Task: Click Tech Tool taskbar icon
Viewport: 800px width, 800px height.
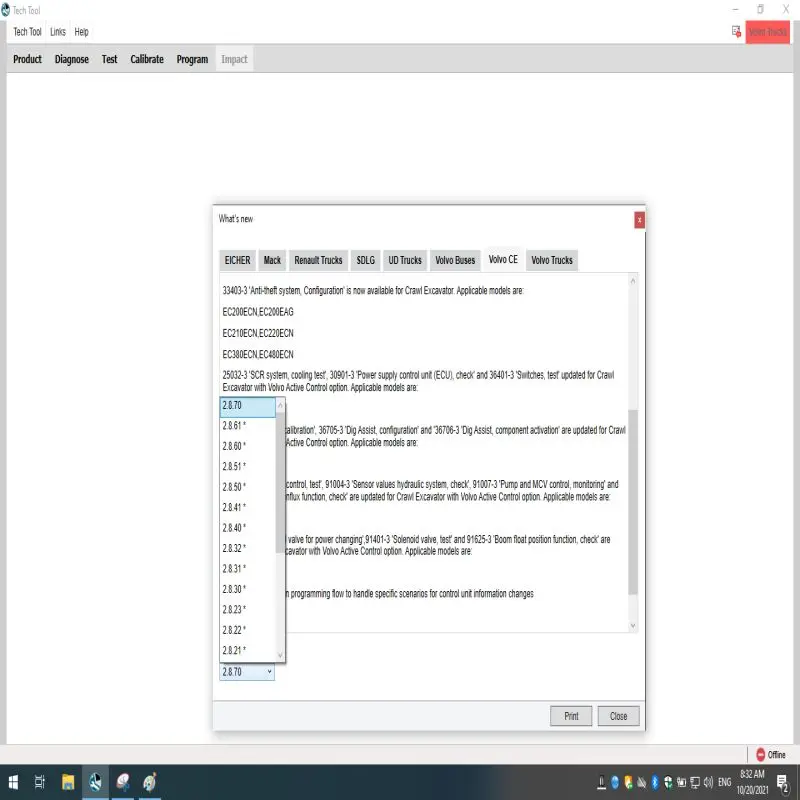Action: click(95, 782)
